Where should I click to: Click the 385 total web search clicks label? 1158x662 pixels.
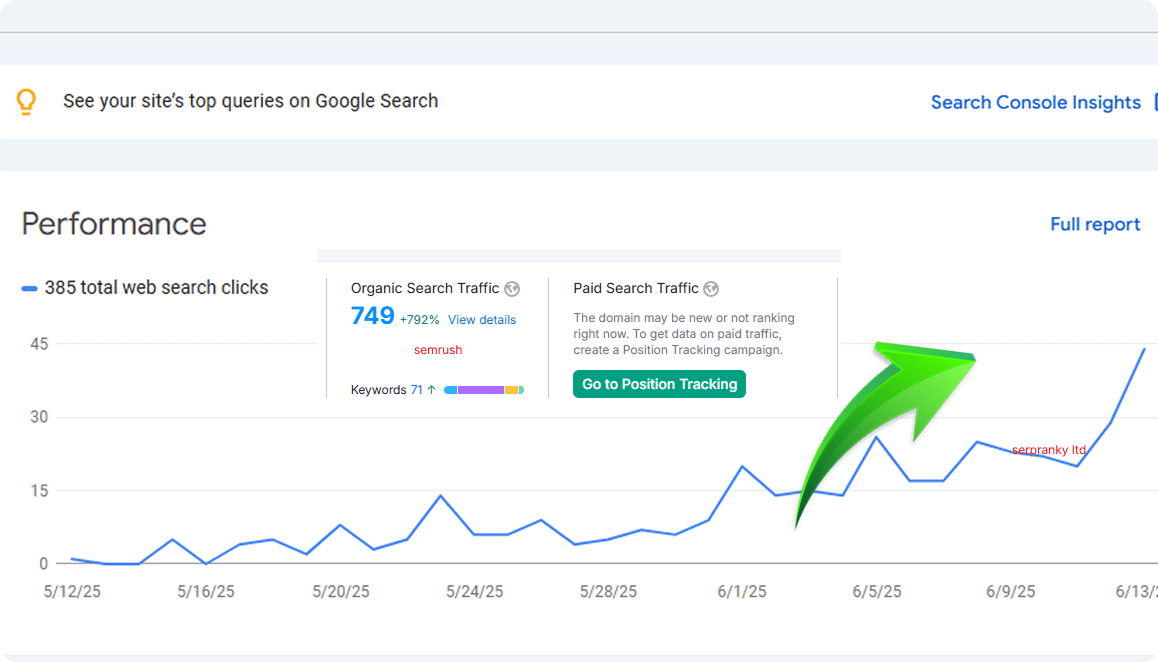pos(156,288)
